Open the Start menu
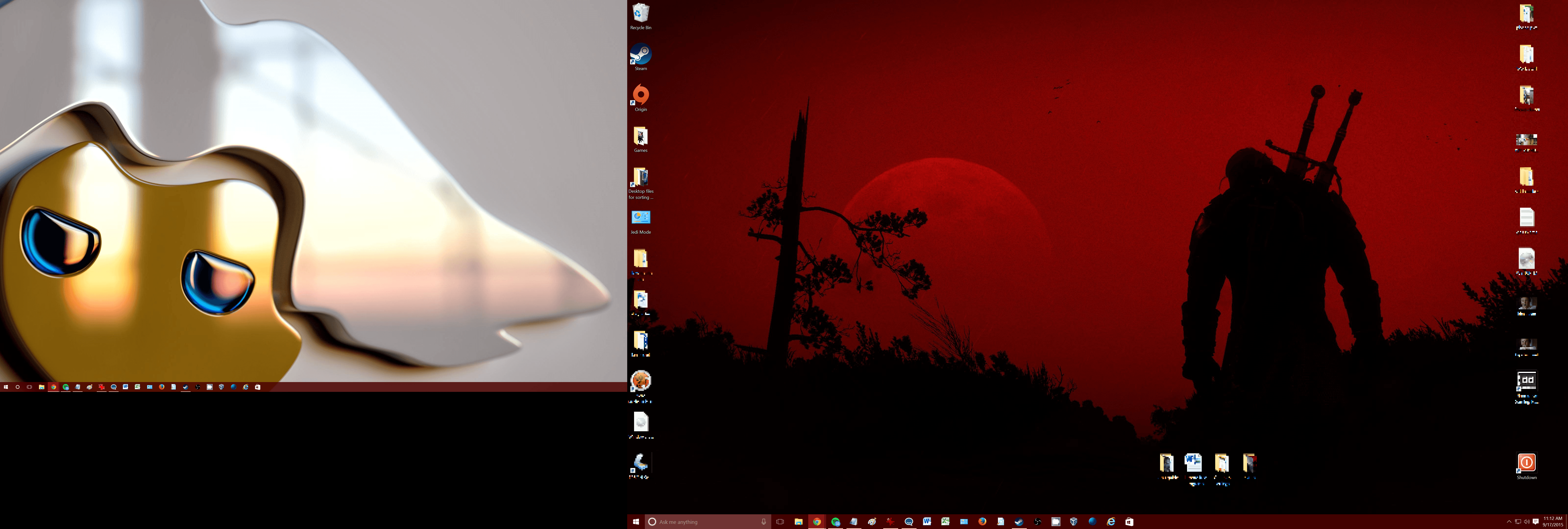Viewport: 1568px width, 529px height. click(x=636, y=522)
